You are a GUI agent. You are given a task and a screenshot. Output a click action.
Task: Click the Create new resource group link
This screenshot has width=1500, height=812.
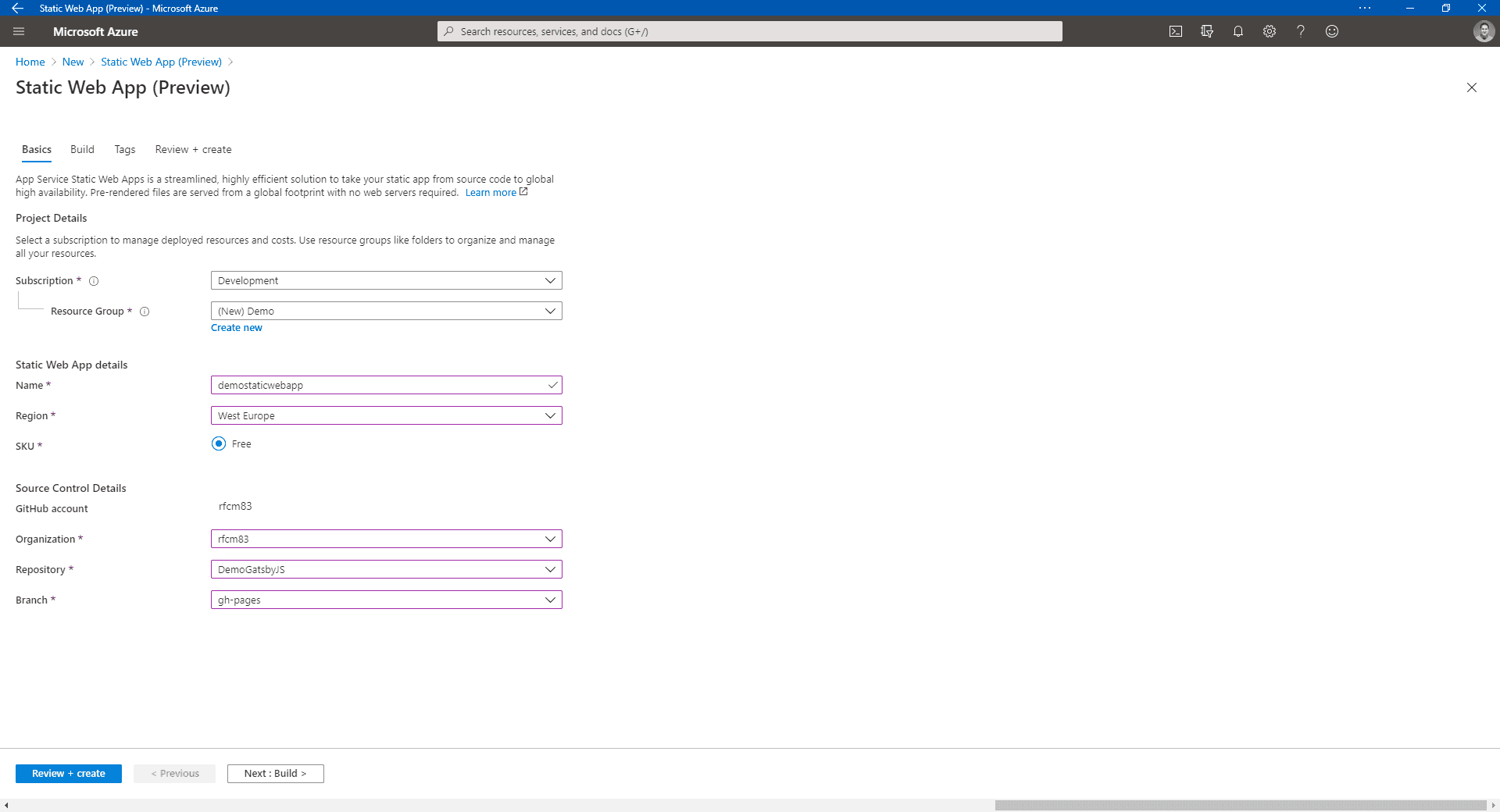point(237,328)
